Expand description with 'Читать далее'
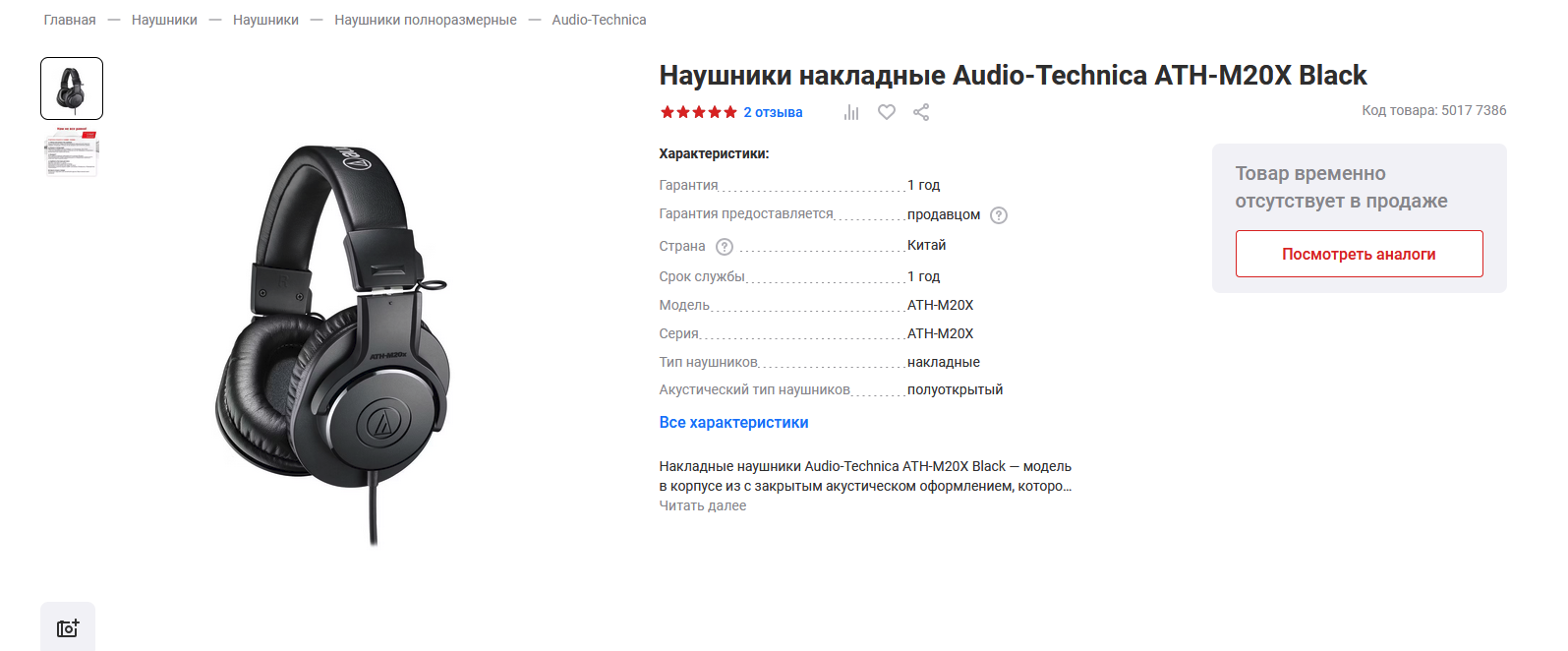This screenshot has width=1568, height=651. (x=702, y=505)
